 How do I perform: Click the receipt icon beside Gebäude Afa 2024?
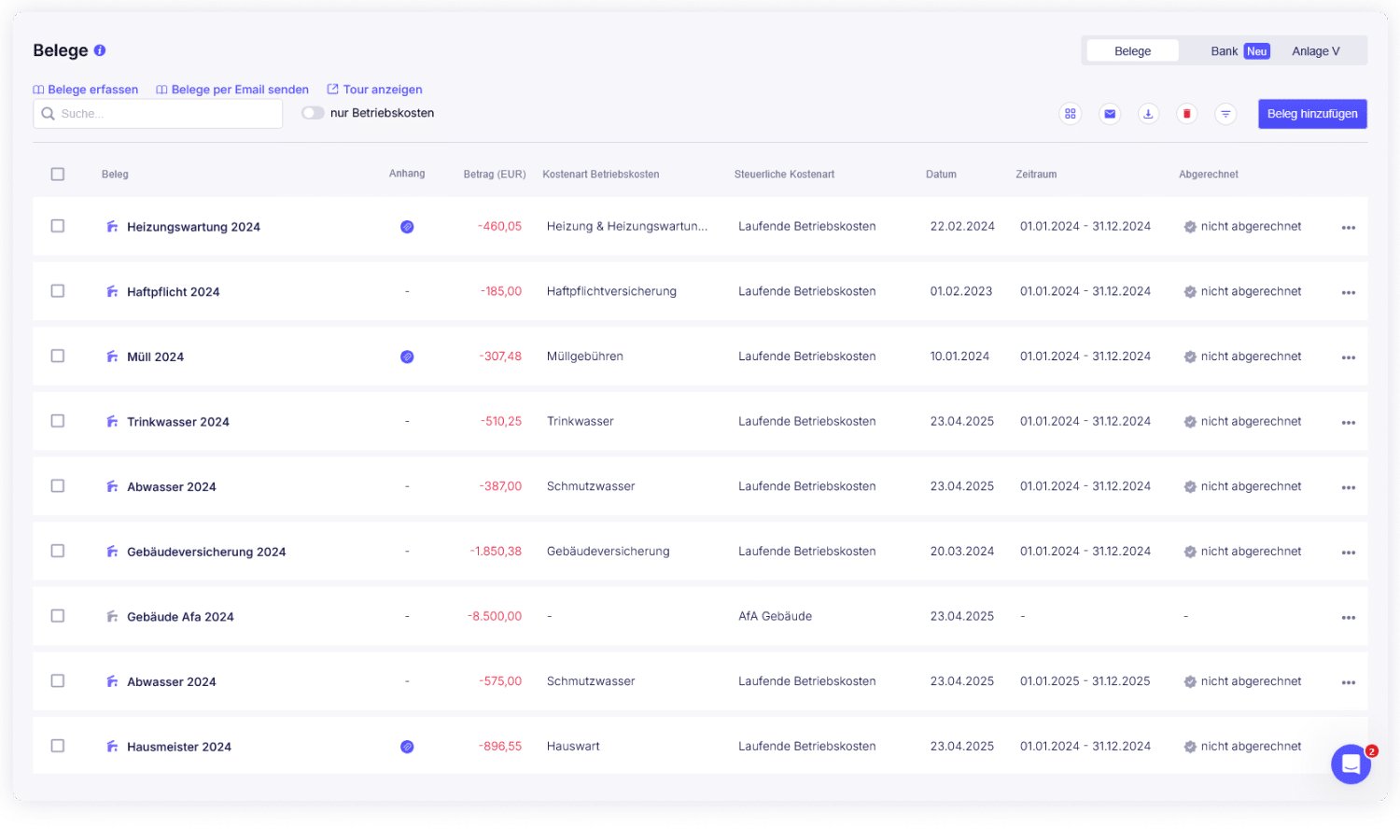112,616
